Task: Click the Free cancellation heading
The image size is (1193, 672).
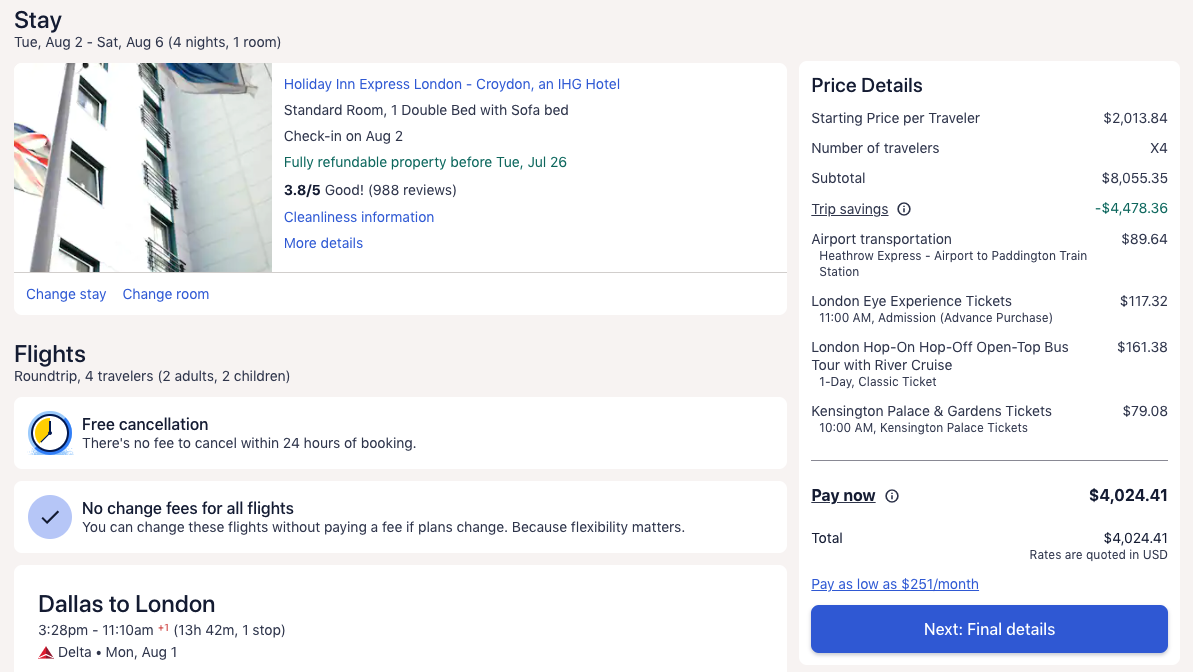Action: pos(145,425)
